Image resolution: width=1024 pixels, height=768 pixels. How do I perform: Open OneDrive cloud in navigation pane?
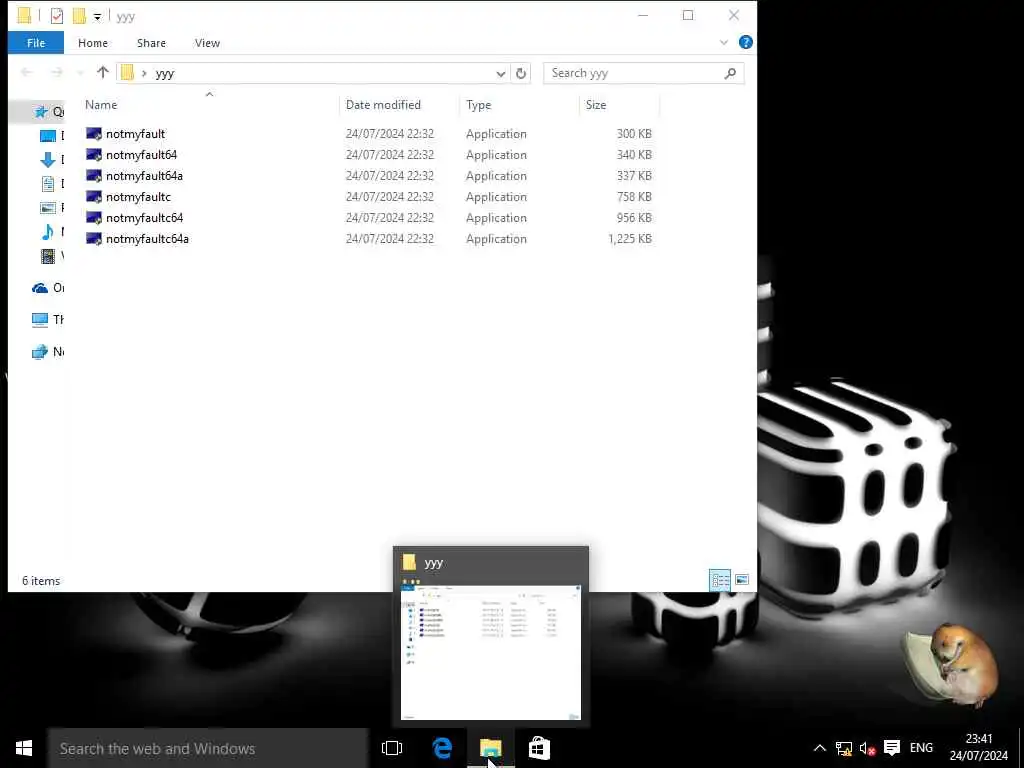[40, 288]
